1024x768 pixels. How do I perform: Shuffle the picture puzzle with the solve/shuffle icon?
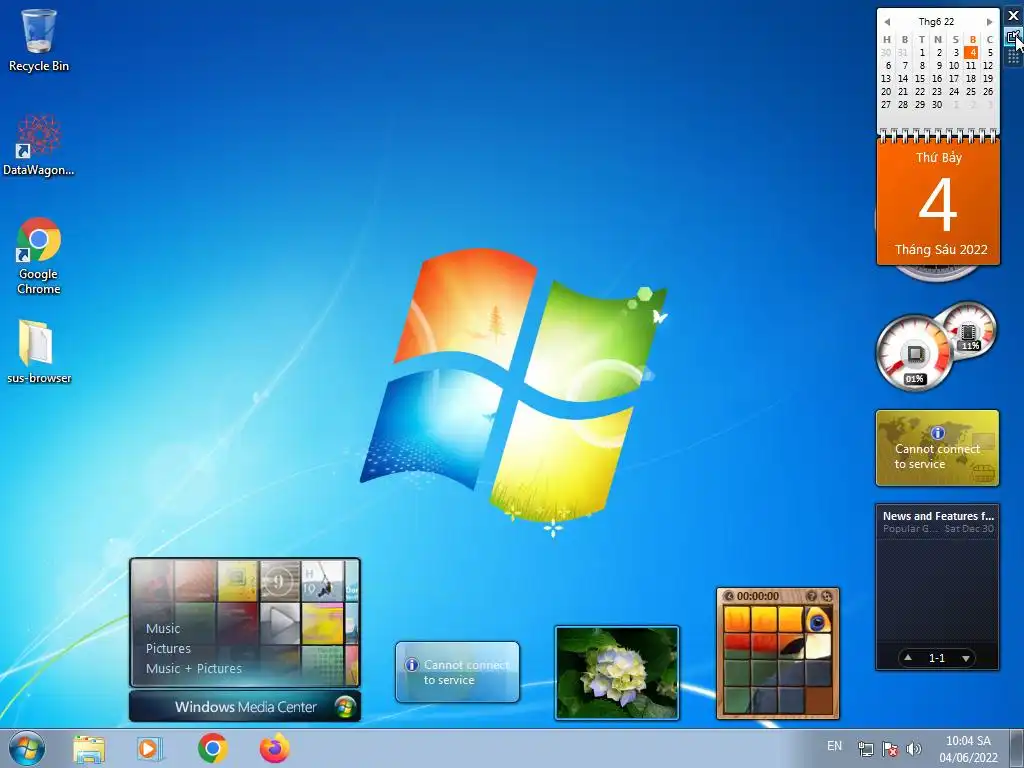coord(827,596)
